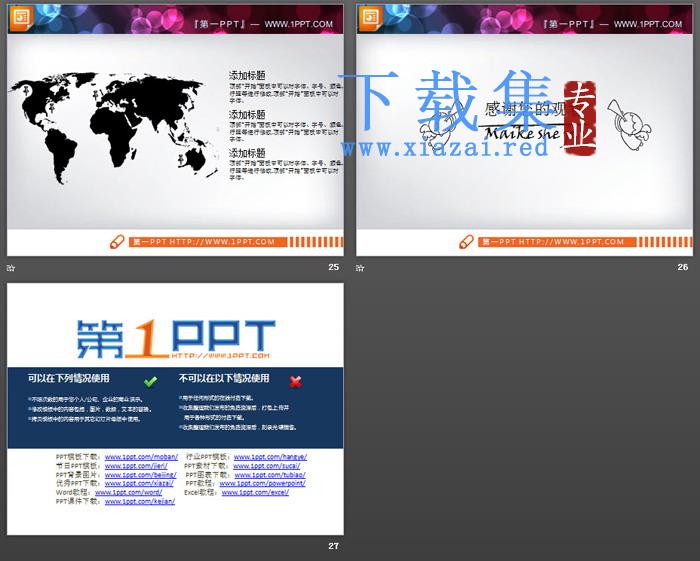The image size is (700, 561).
Task: Click the animation star icon under slide 25
Action: pyautogui.click(x=11, y=268)
